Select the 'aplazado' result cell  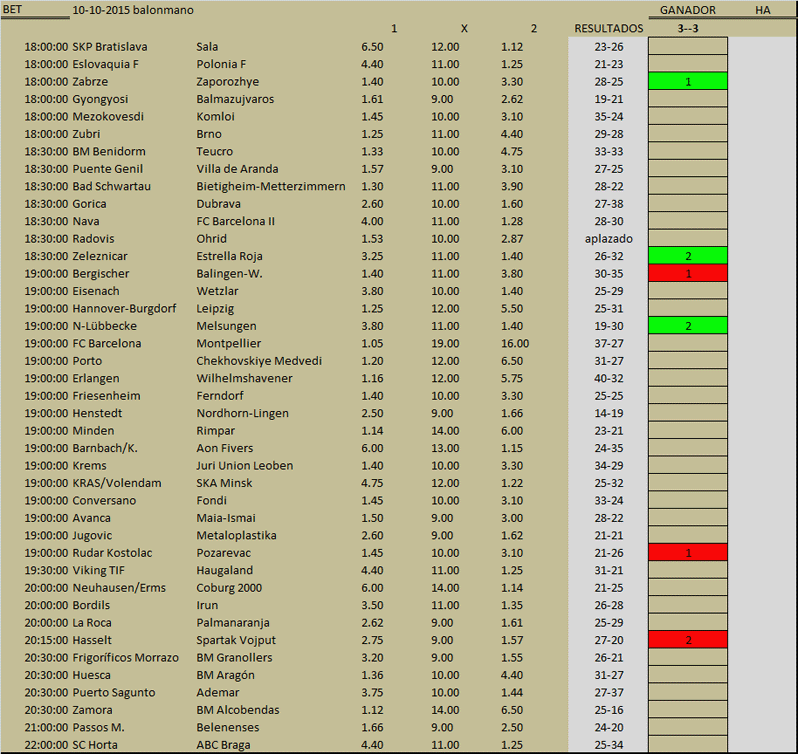pos(609,239)
